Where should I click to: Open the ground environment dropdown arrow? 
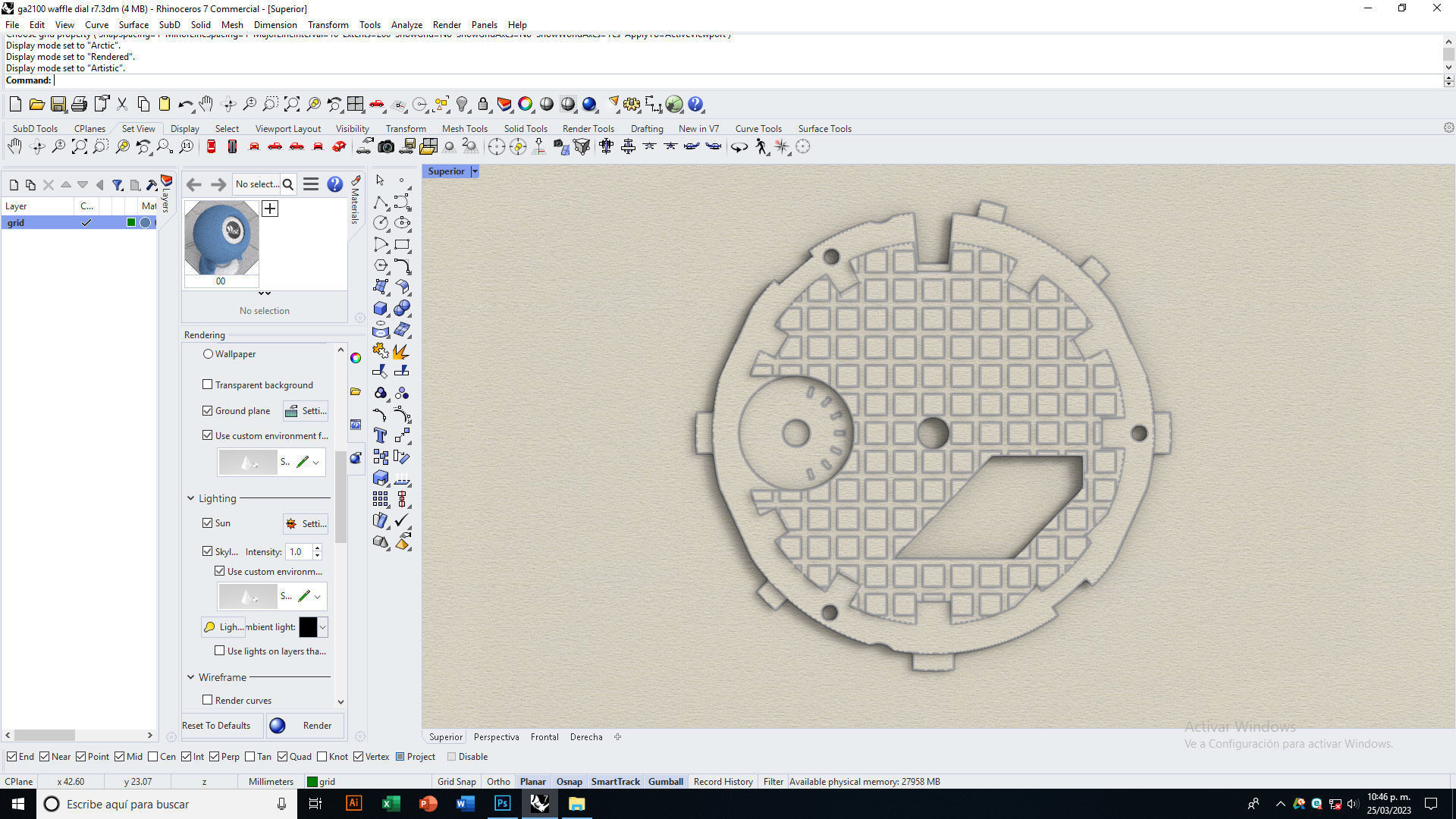pos(316,462)
